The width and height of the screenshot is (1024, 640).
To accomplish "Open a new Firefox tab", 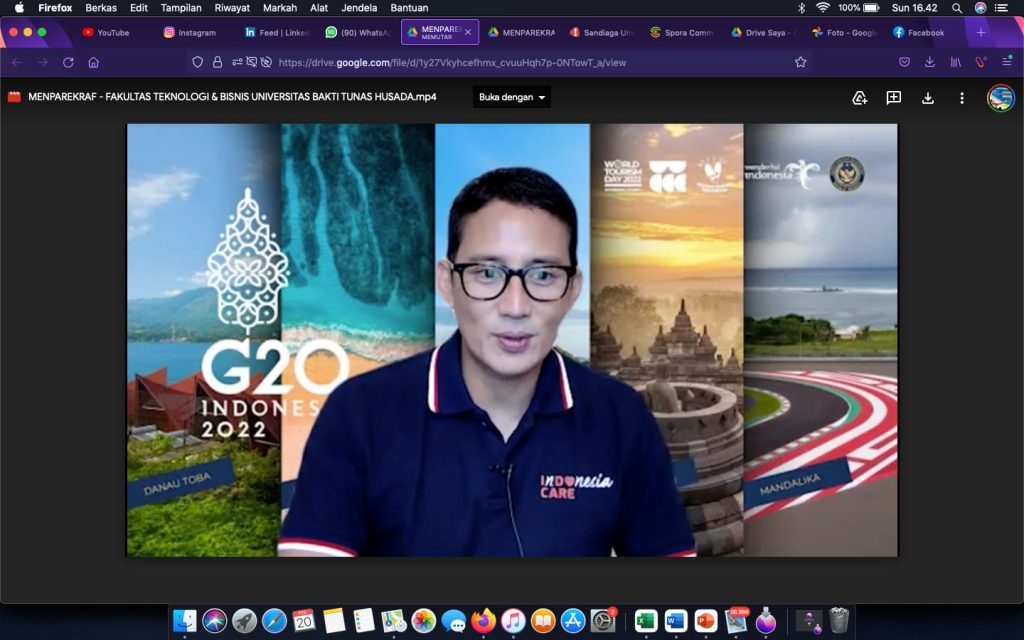I will tap(980, 33).
